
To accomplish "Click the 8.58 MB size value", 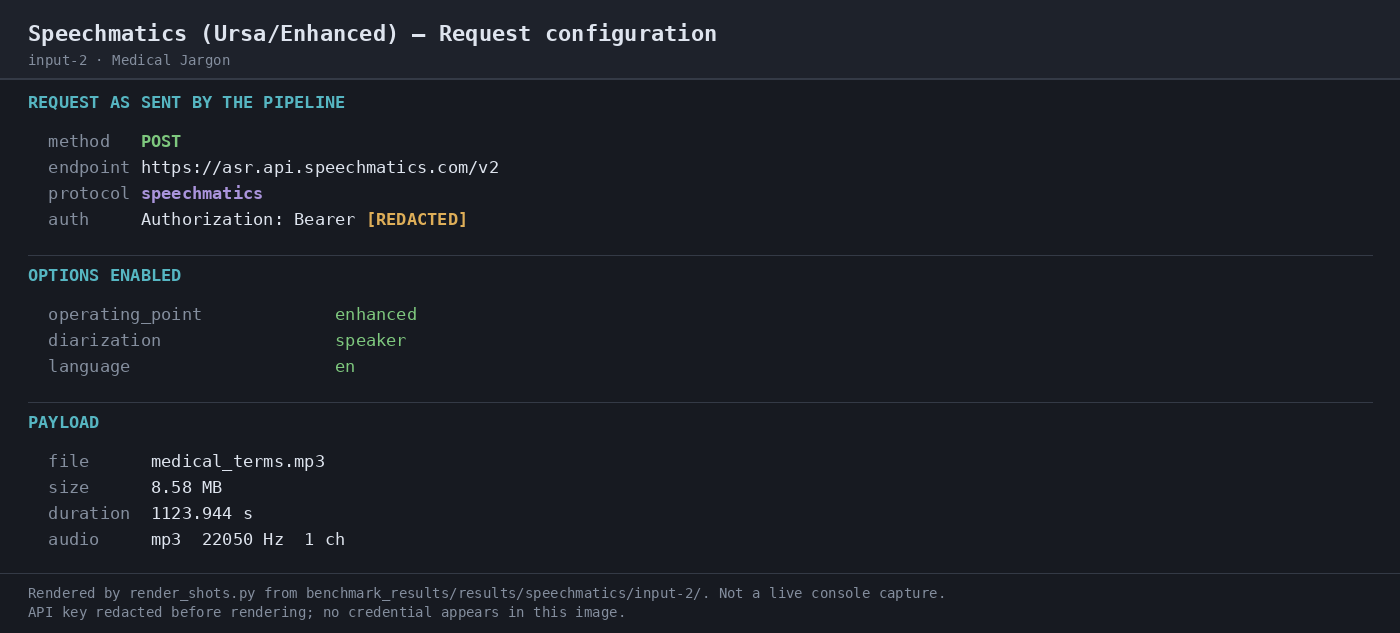I will click(x=187, y=488).
